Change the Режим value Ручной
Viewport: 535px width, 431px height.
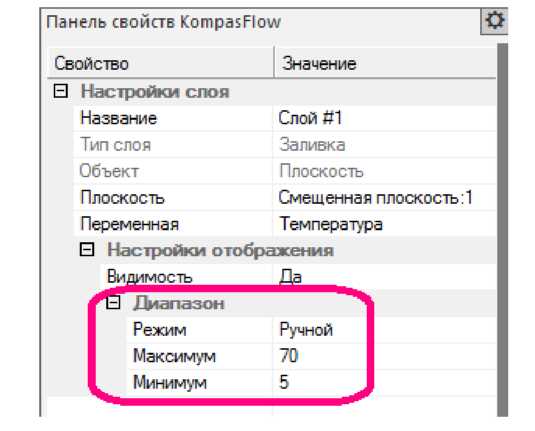tap(384, 330)
